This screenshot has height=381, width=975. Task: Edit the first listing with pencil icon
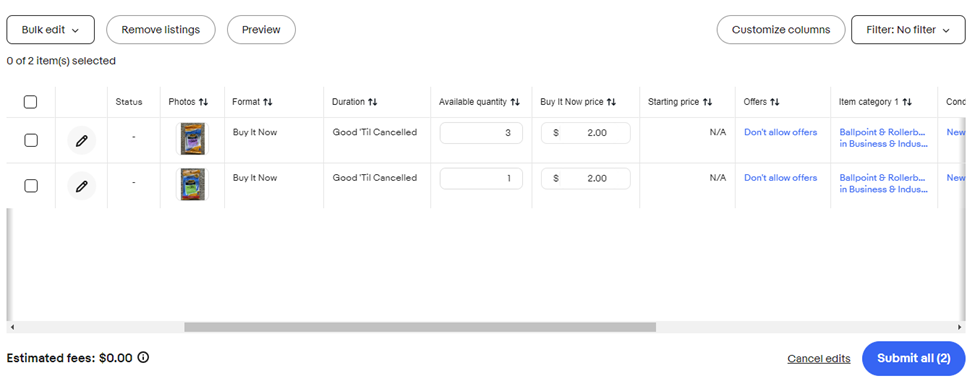click(x=81, y=140)
